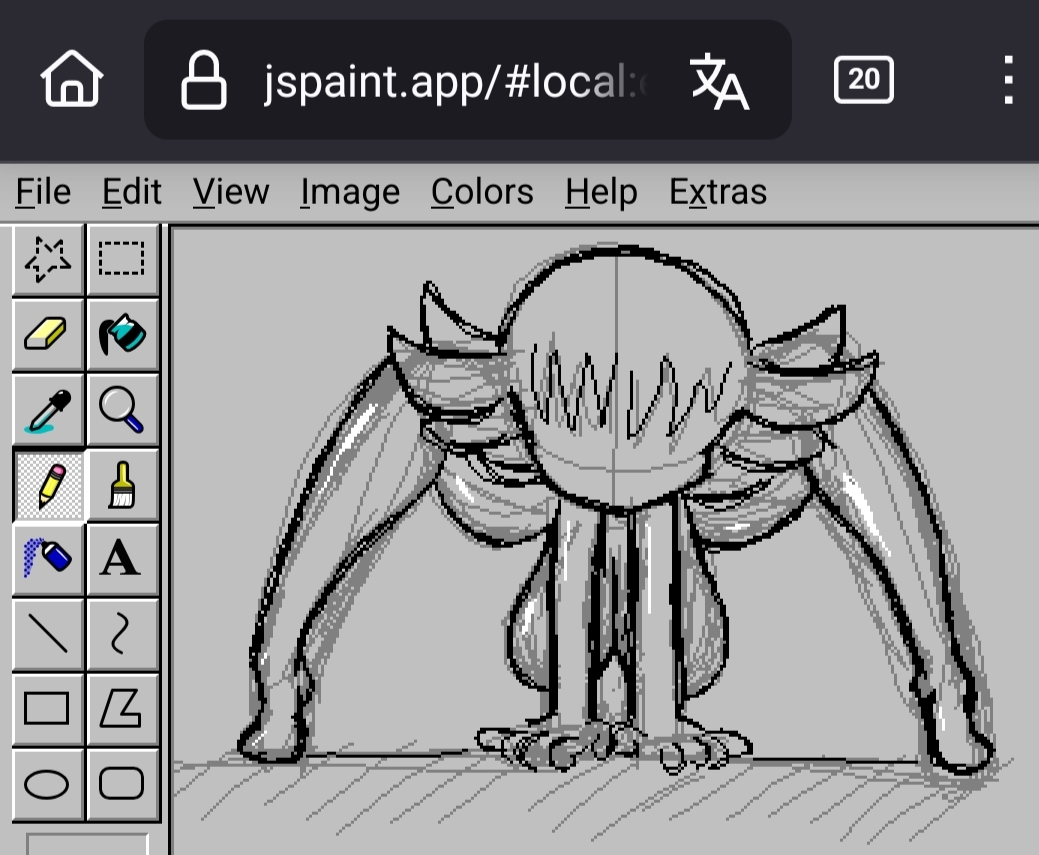Pick the Fill With Color bucket tool
Image resolution: width=1039 pixels, height=855 pixels.
[x=123, y=334]
